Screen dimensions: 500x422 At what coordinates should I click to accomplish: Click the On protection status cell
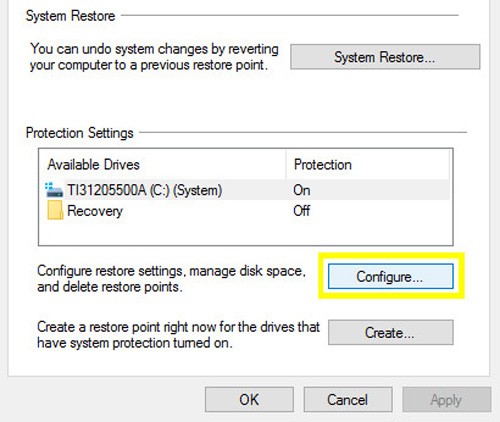click(x=302, y=190)
